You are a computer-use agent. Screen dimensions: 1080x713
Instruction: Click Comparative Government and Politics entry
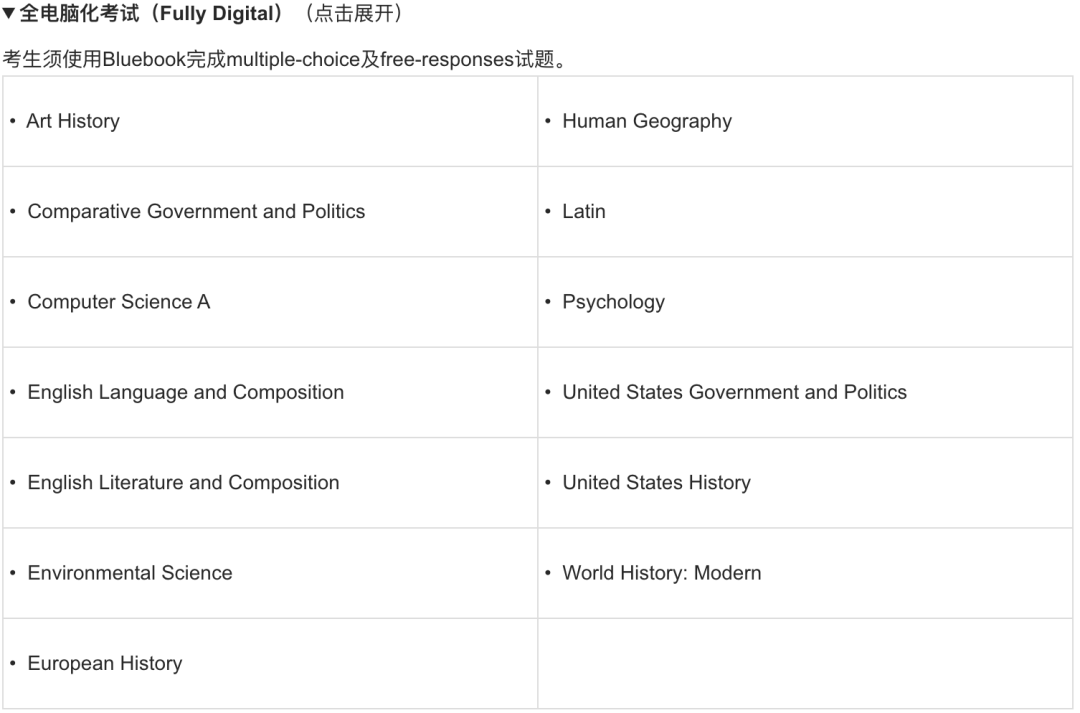[196, 212]
